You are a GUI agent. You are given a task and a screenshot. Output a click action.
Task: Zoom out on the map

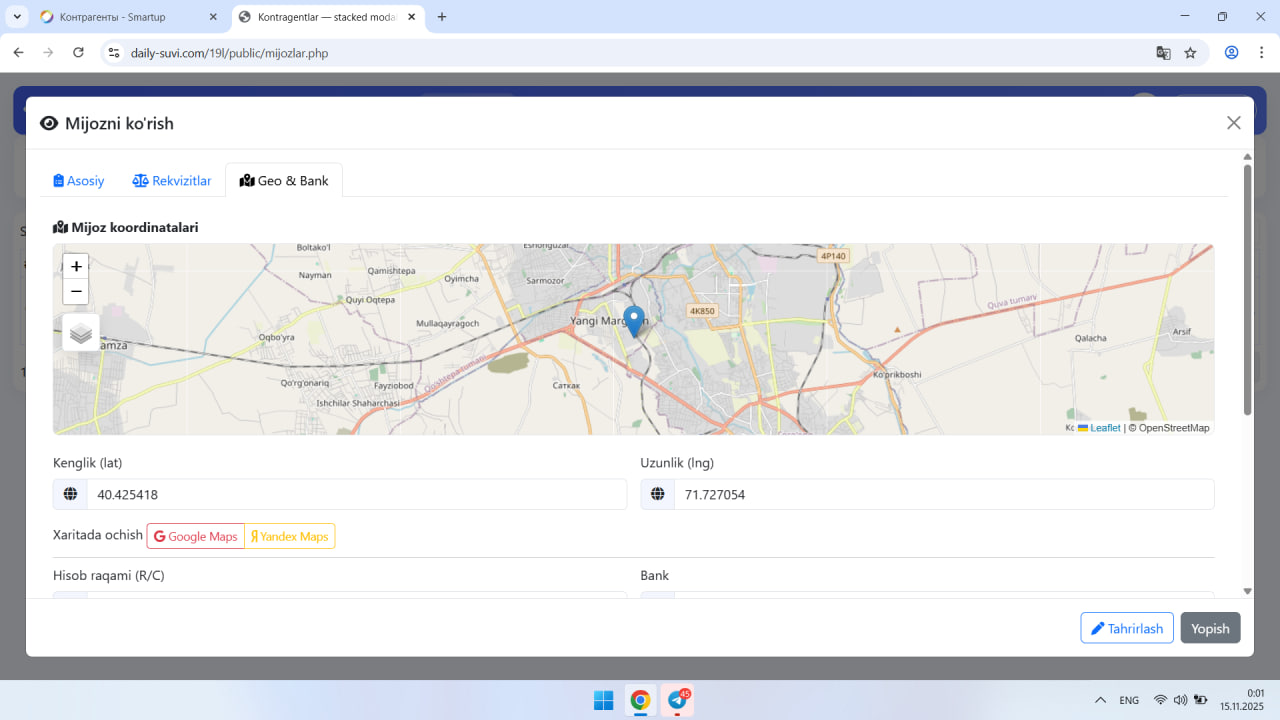[76, 292]
